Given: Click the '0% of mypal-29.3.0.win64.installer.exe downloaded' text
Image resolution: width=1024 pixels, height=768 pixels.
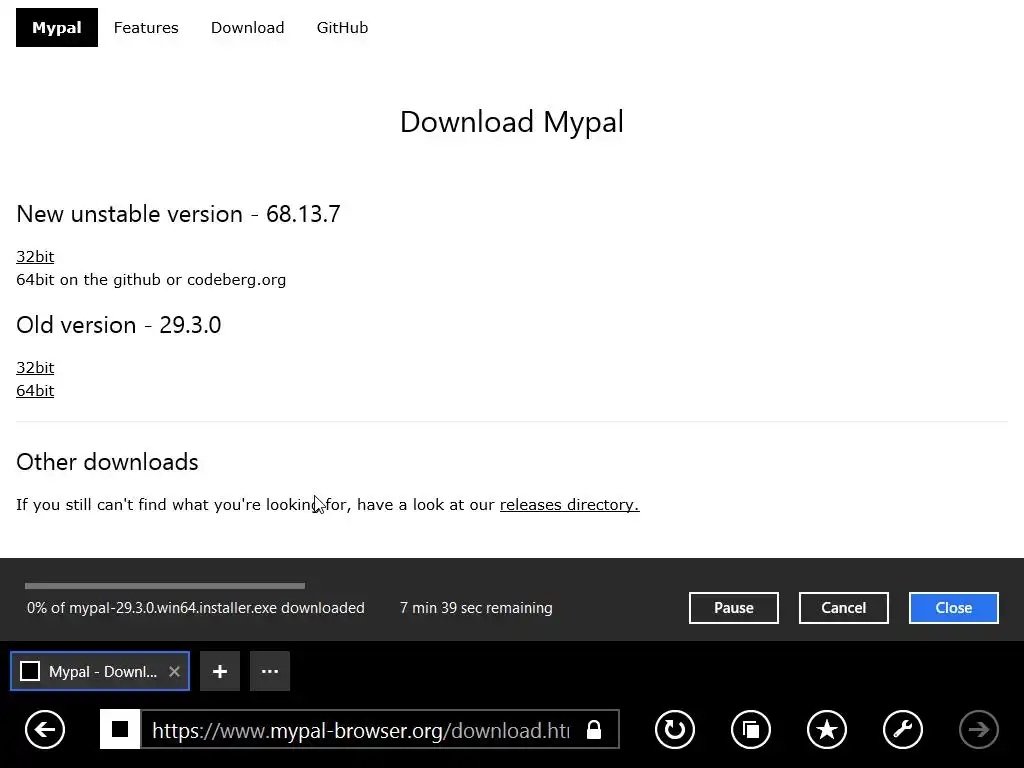Looking at the screenshot, I should click(196, 608).
